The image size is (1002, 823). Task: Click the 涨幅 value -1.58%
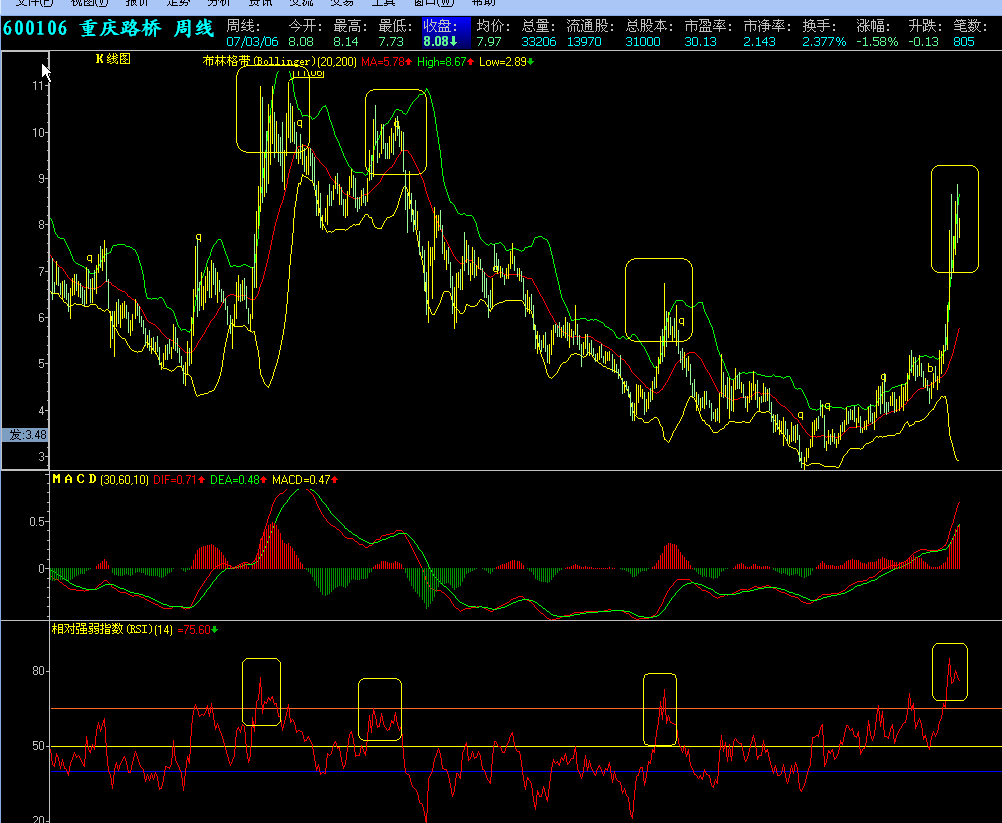click(x=877, y=42)
